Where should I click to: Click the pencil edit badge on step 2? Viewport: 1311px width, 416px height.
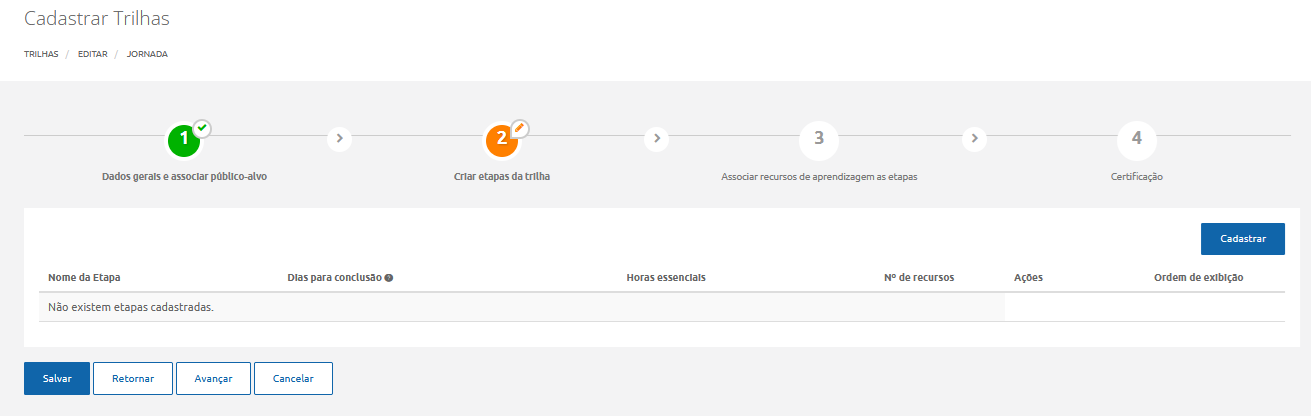click(x=520, y=128)
